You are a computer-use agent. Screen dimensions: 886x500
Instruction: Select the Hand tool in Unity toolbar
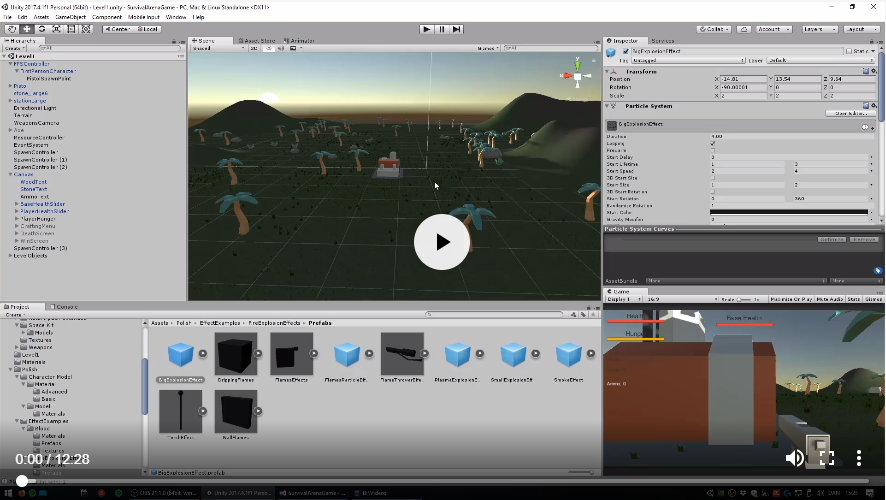click(11, 29)
